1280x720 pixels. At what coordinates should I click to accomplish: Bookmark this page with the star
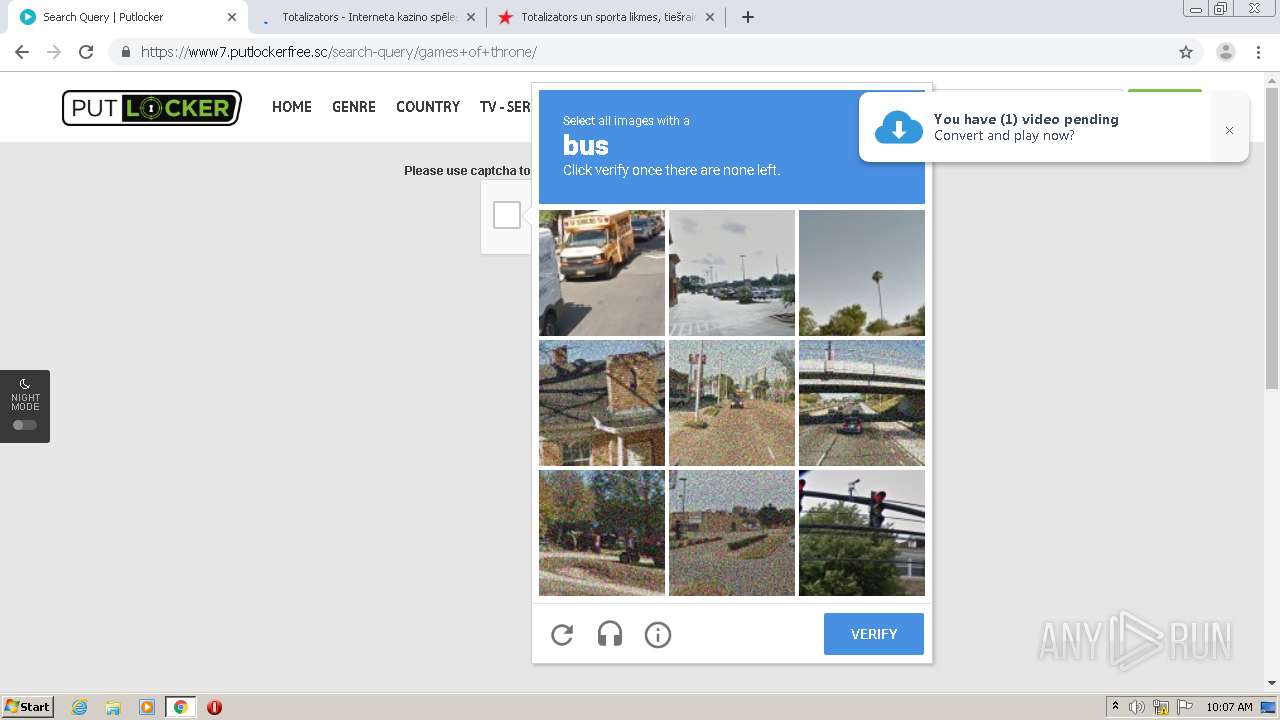pos(1186,52)
